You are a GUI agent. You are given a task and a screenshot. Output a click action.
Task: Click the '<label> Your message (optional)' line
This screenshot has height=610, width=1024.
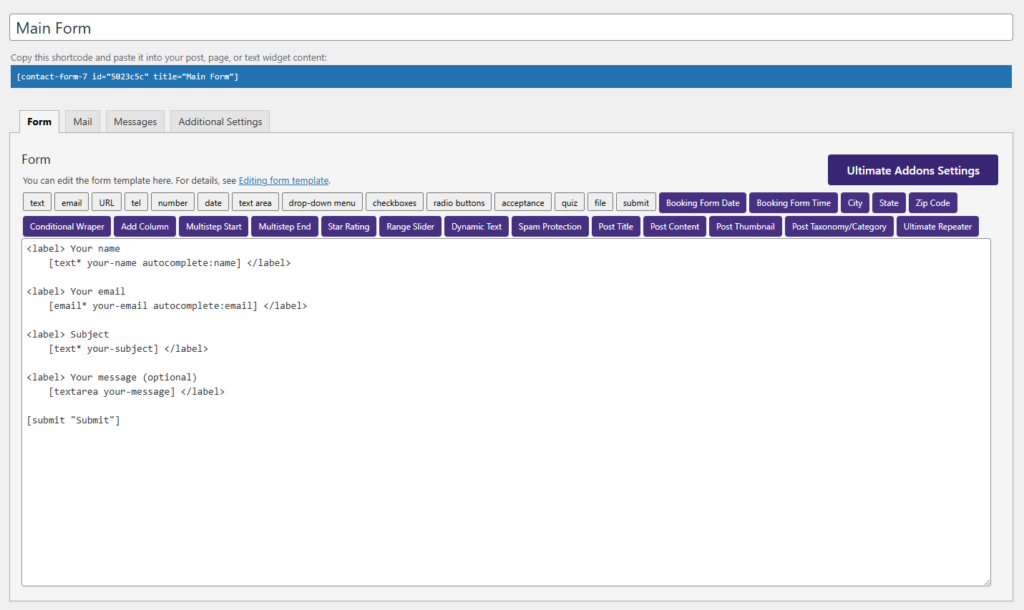click(x=112, y=377)
